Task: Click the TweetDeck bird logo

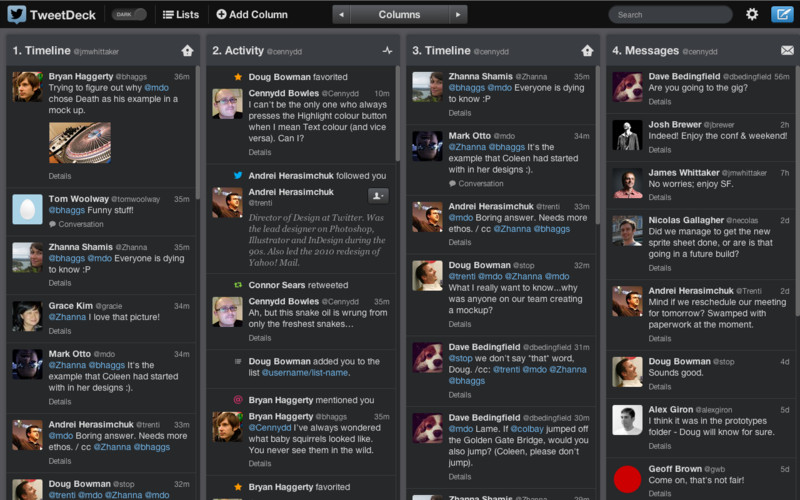Action: coord(16,15)
